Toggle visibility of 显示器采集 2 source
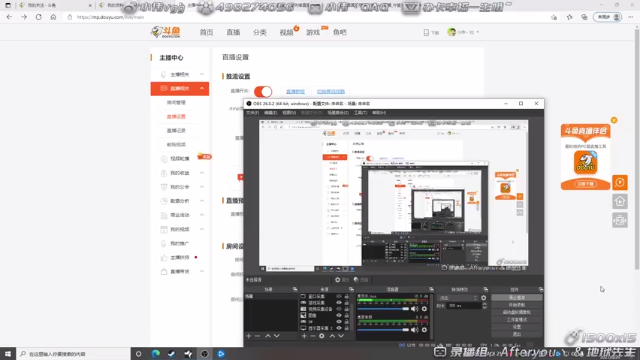 point(339,328)
